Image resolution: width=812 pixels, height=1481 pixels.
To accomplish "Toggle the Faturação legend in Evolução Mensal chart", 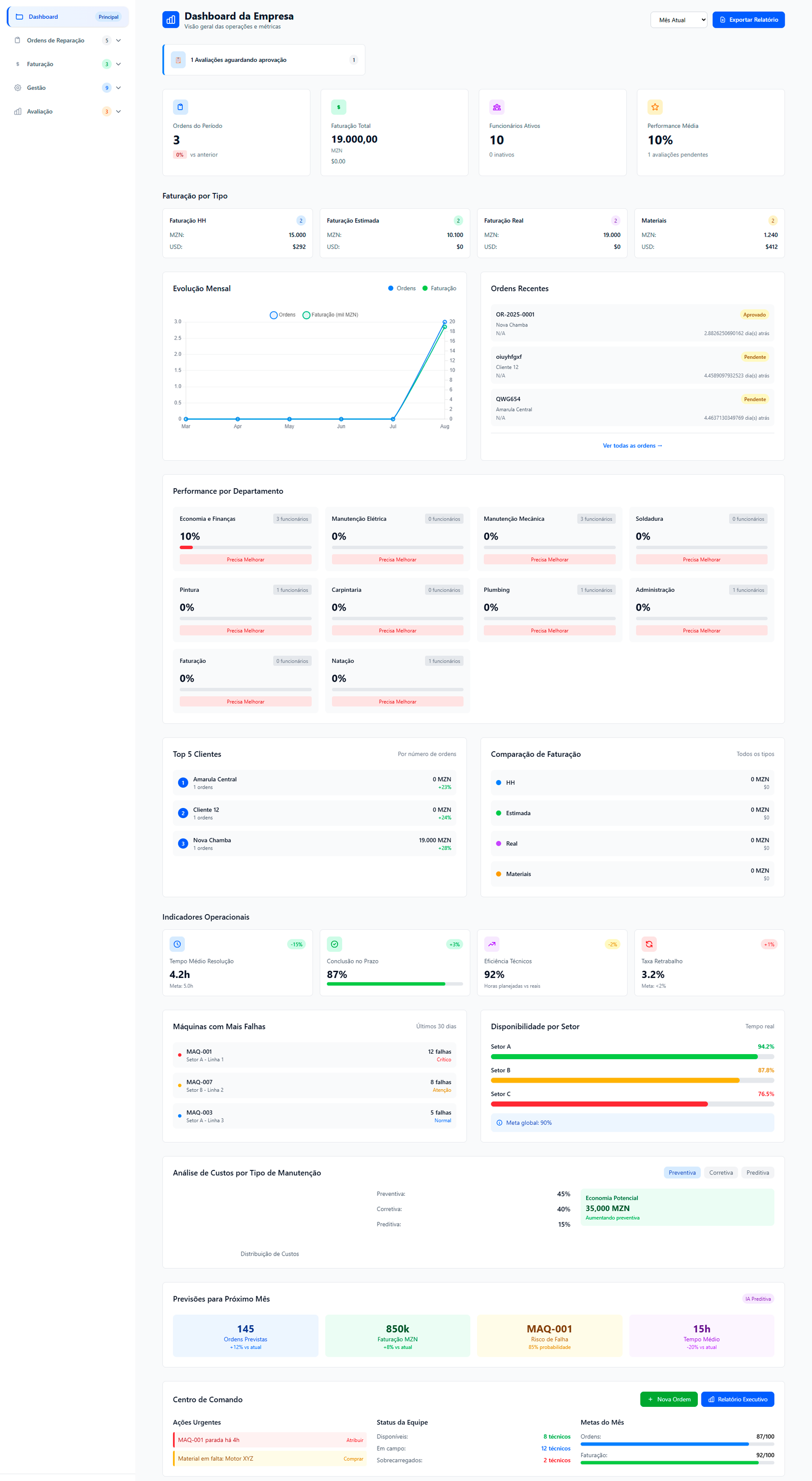I will (x=331, y=315).
